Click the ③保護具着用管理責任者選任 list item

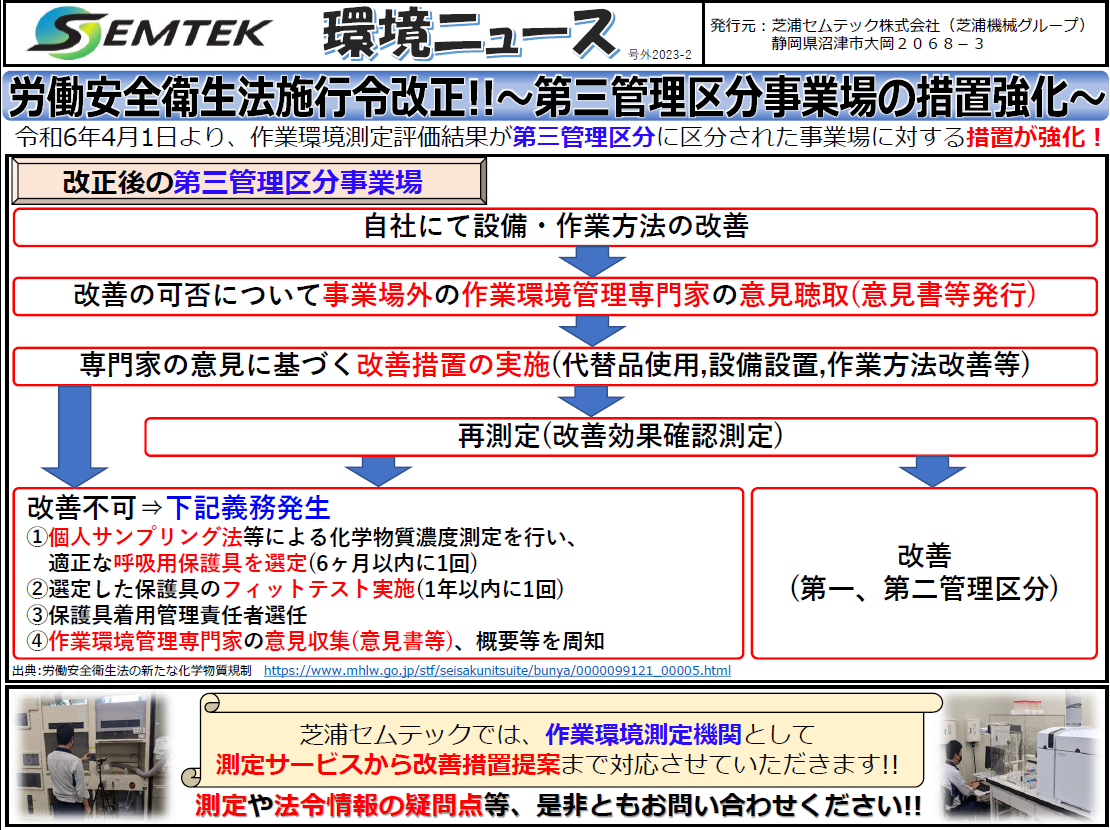166,615
